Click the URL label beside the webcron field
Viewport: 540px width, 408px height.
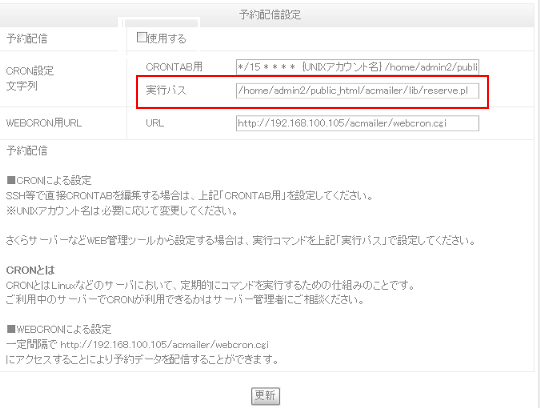155,123
